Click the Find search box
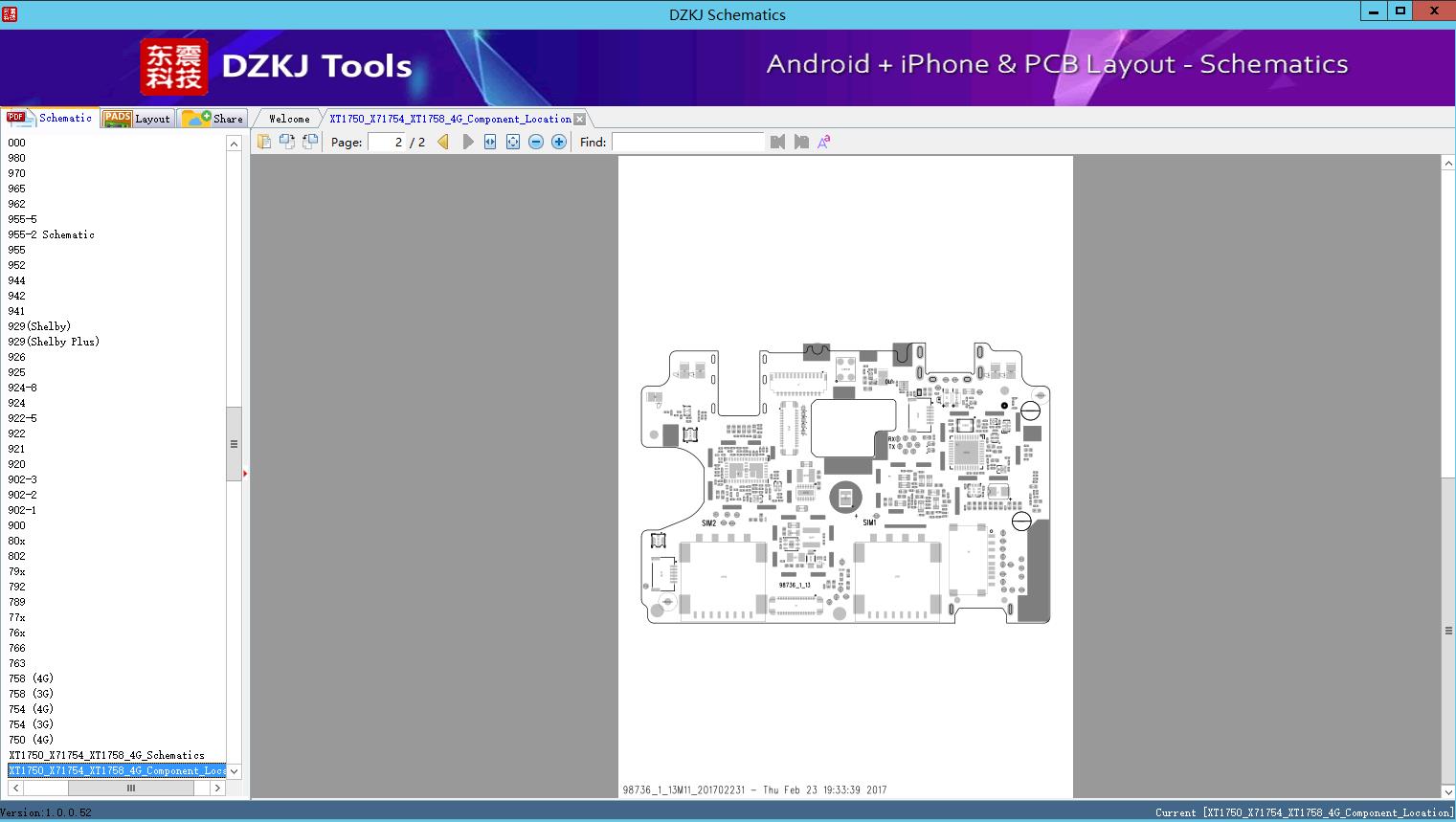1456x822 pixels. [687, 142]
